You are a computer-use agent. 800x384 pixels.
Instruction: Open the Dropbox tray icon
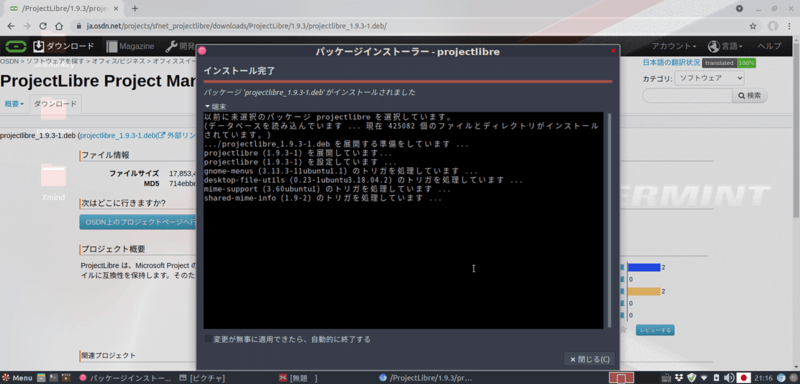tap(679, 378)
